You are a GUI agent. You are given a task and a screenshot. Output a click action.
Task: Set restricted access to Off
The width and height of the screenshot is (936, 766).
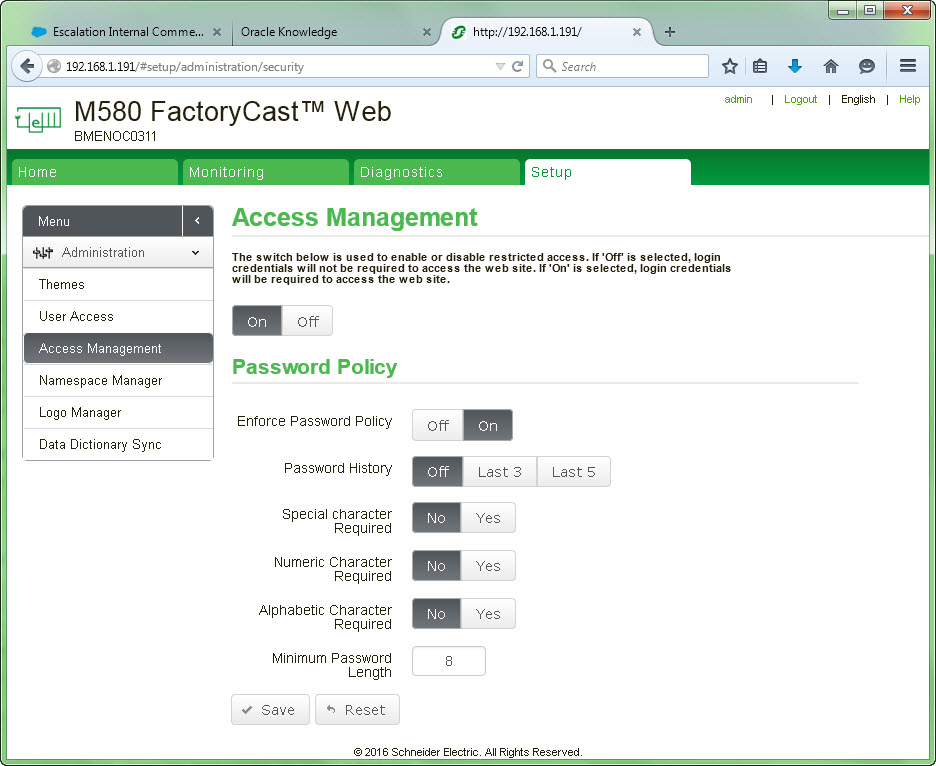pos(307,321)
